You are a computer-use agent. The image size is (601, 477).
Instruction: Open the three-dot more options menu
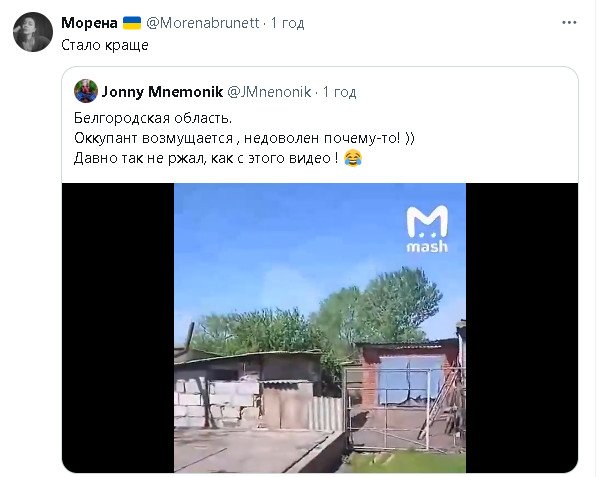[x=569, y=23]
